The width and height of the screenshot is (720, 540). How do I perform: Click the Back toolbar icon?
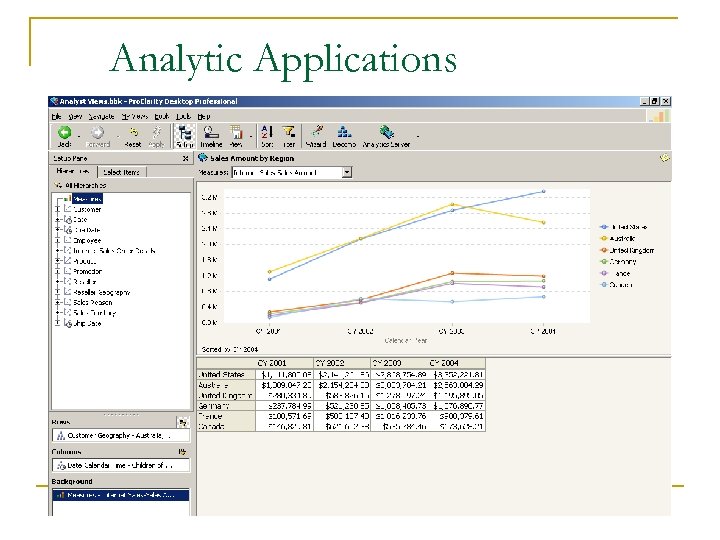pos(64,133)
